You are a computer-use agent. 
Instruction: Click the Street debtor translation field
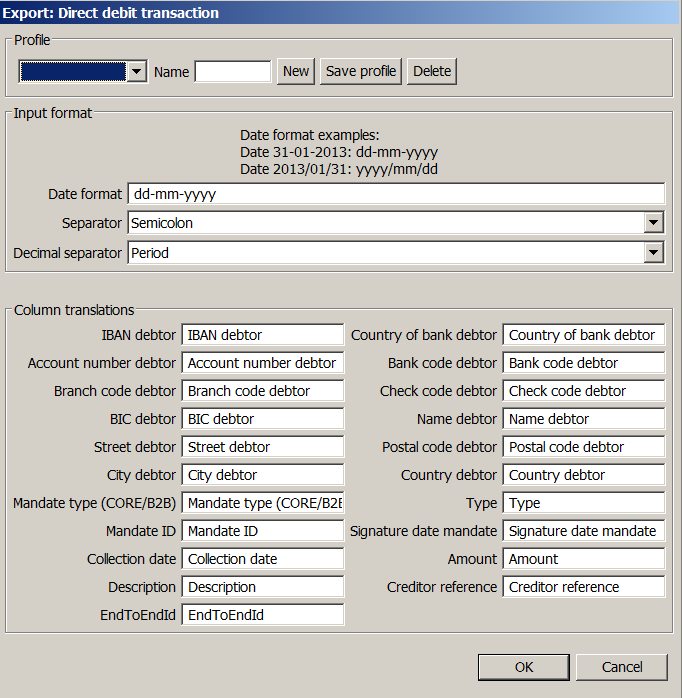(263, 447)
